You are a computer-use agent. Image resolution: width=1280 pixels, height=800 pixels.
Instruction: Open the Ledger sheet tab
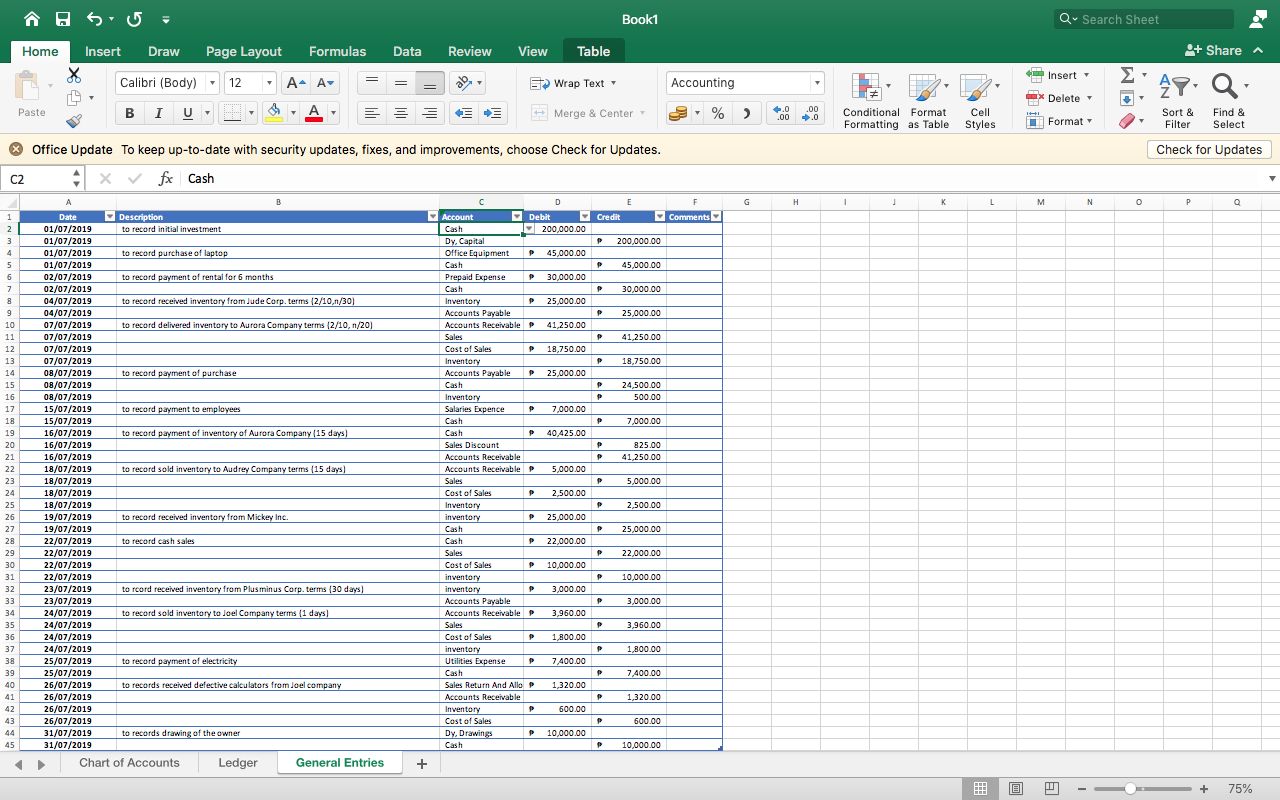238,763
